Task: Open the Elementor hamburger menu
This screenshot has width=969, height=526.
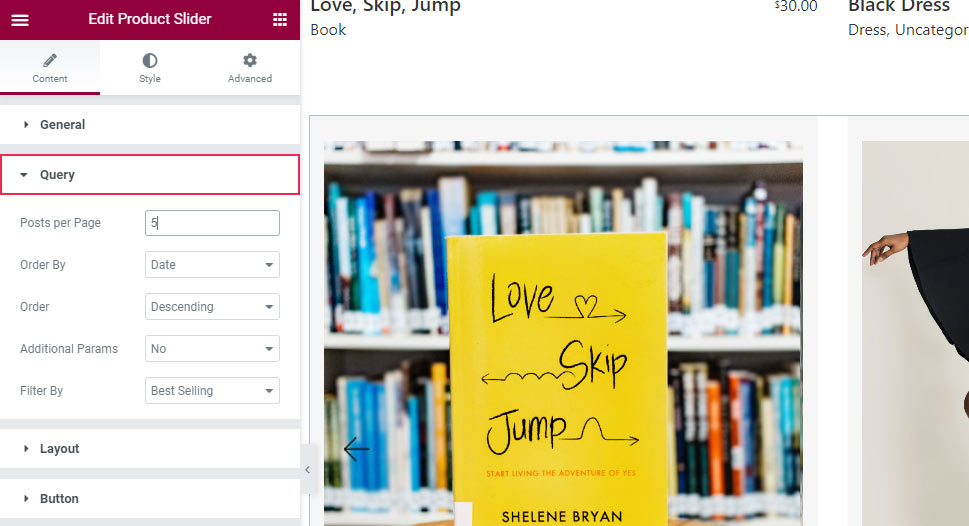Action: 20,20
